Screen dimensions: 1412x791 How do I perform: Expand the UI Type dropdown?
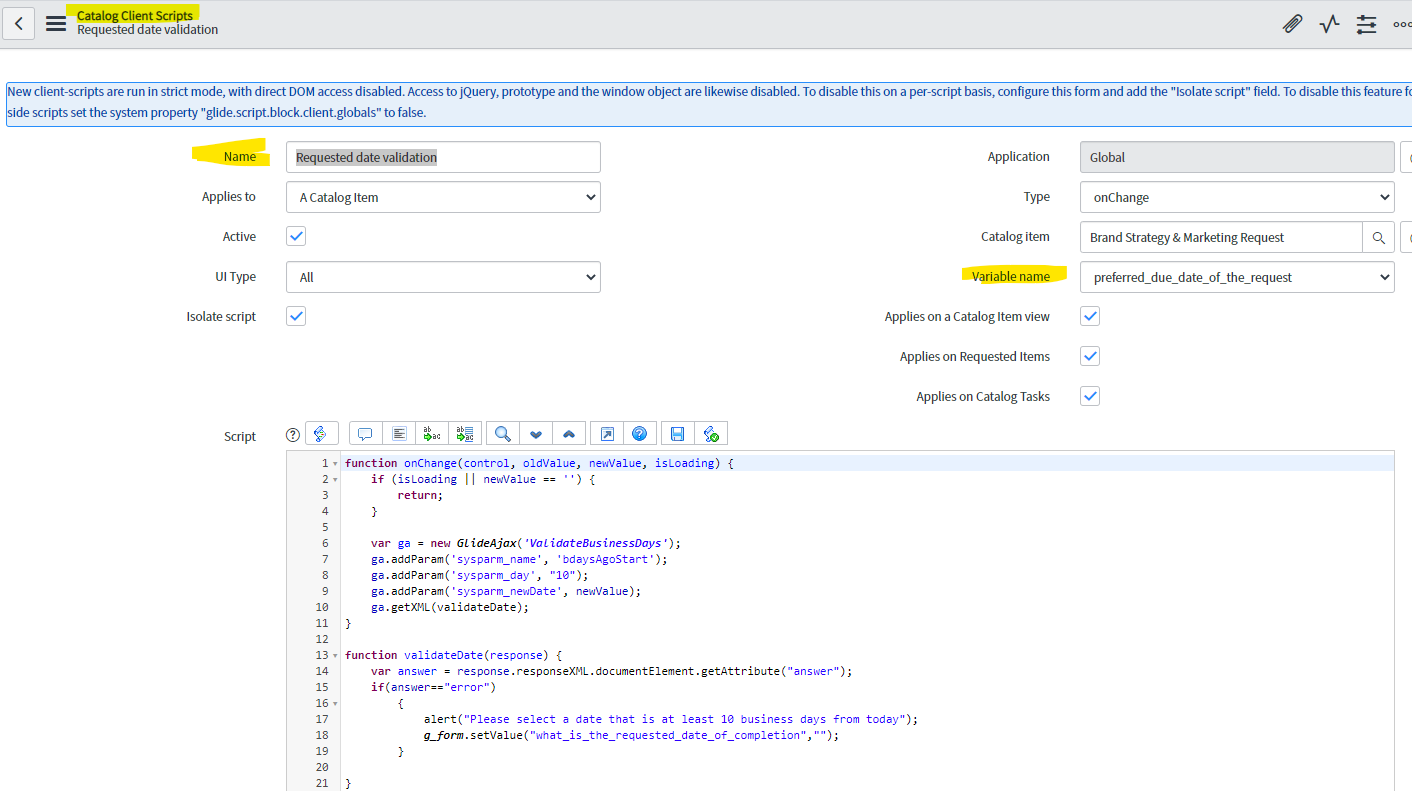pyautogui.click(x=443, y=277)
